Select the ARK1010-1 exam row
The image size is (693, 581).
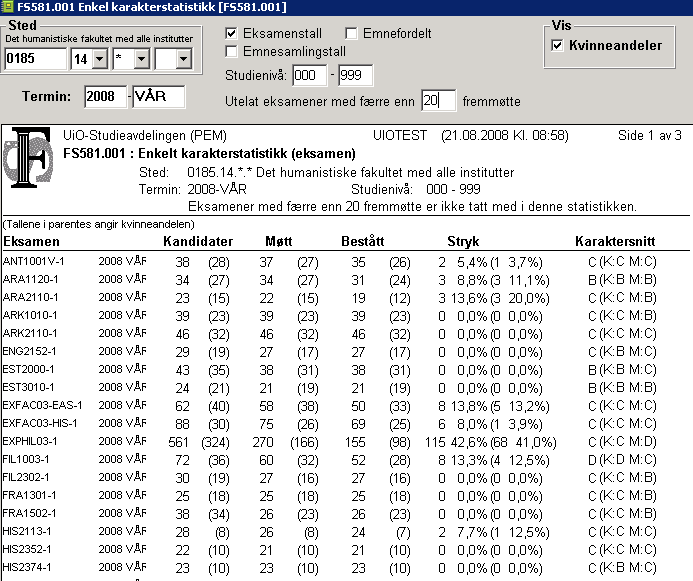pyautogui.click(x=330, y=316)
